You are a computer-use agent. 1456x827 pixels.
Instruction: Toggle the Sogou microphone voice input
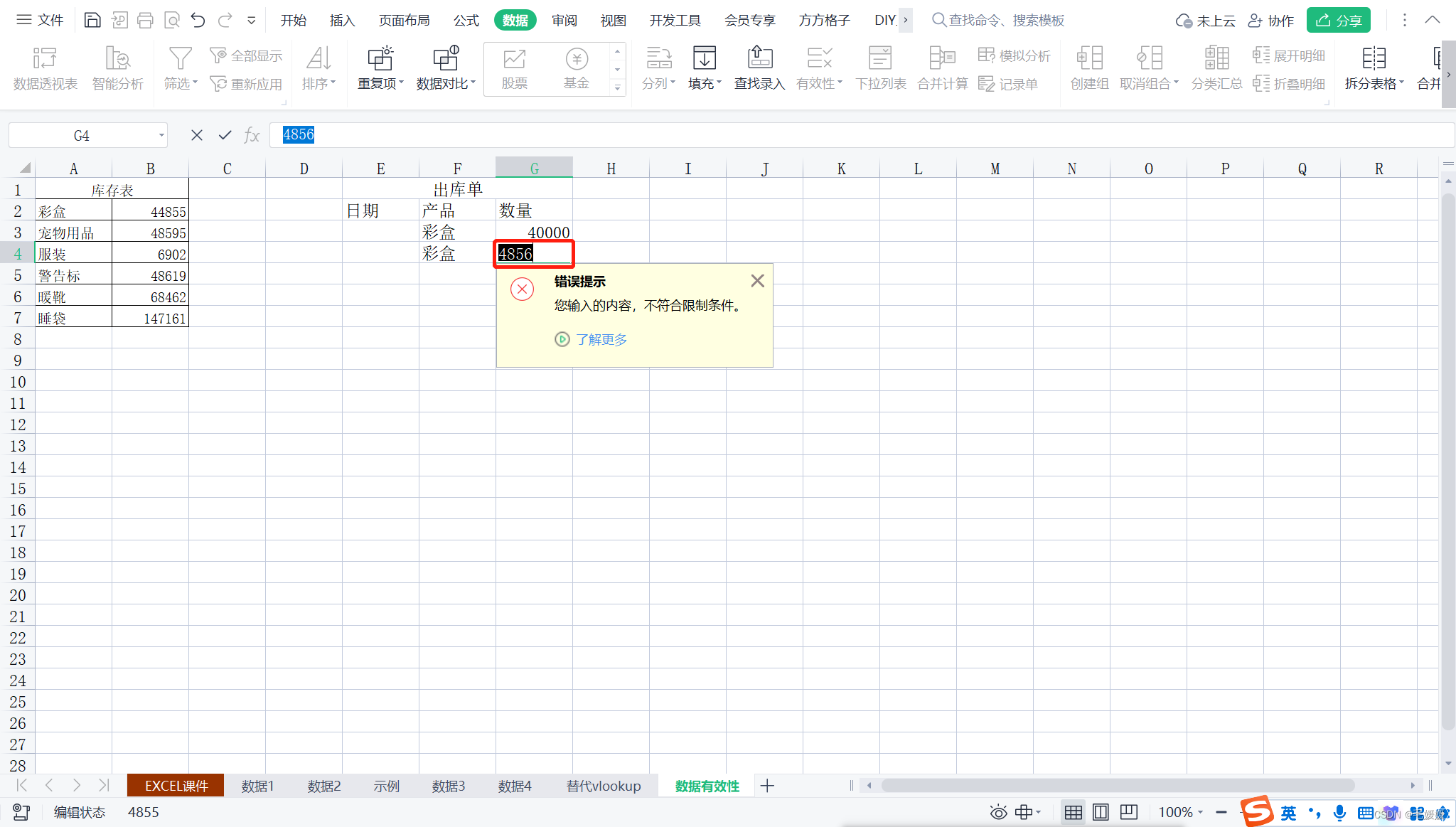(x=1339, y=812)
